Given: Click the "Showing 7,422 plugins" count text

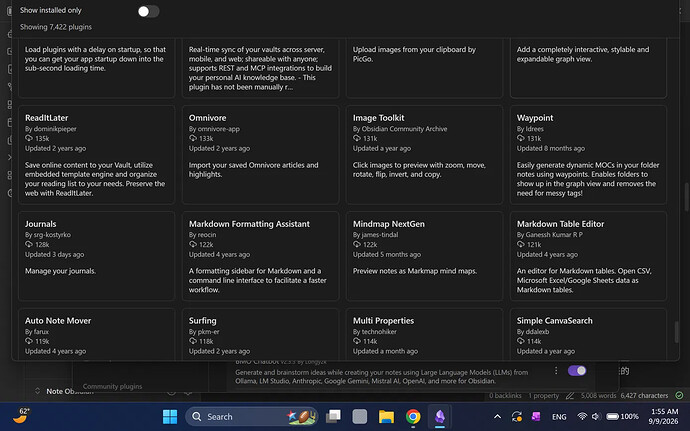Looking at the screenshot, I should (55, 27).
